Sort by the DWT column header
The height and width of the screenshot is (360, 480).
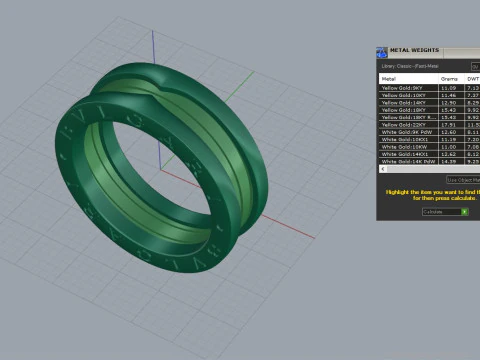click(473, 79)
